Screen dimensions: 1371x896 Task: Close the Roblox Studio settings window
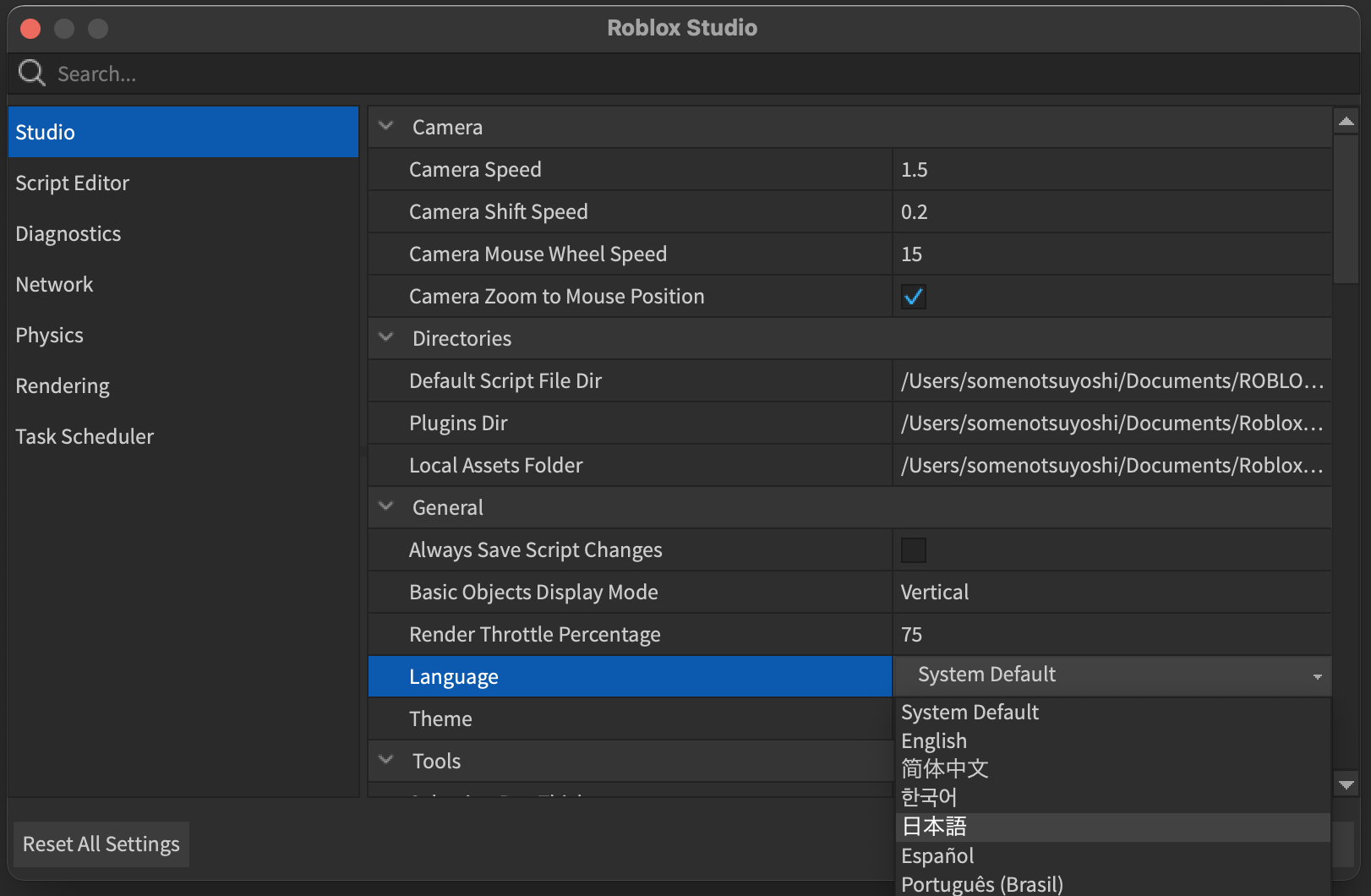30,29
